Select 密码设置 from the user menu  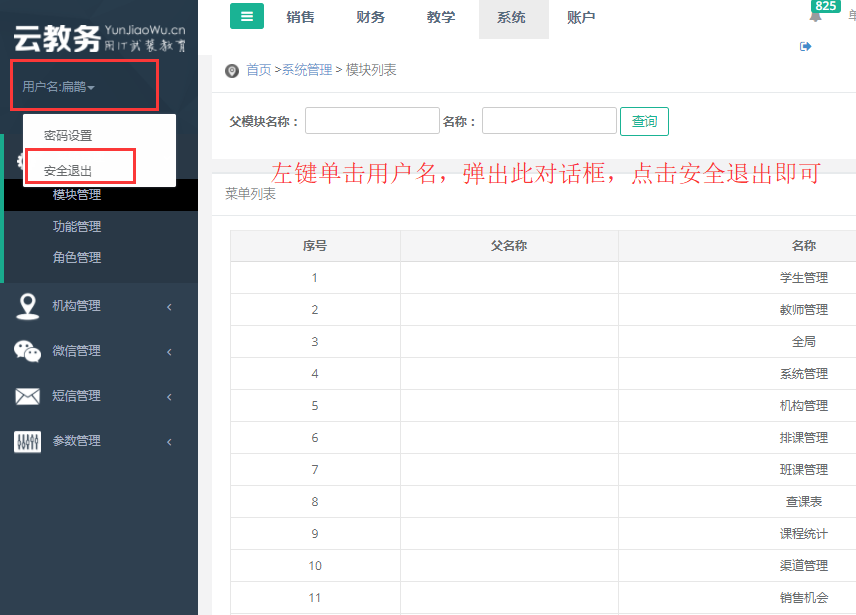(68, 135)
